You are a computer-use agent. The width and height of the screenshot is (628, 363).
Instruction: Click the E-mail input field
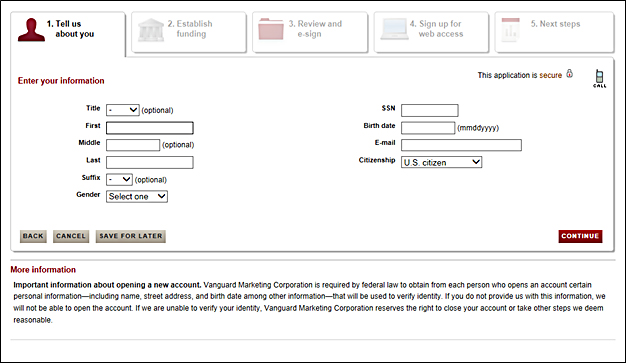(461, 145)
